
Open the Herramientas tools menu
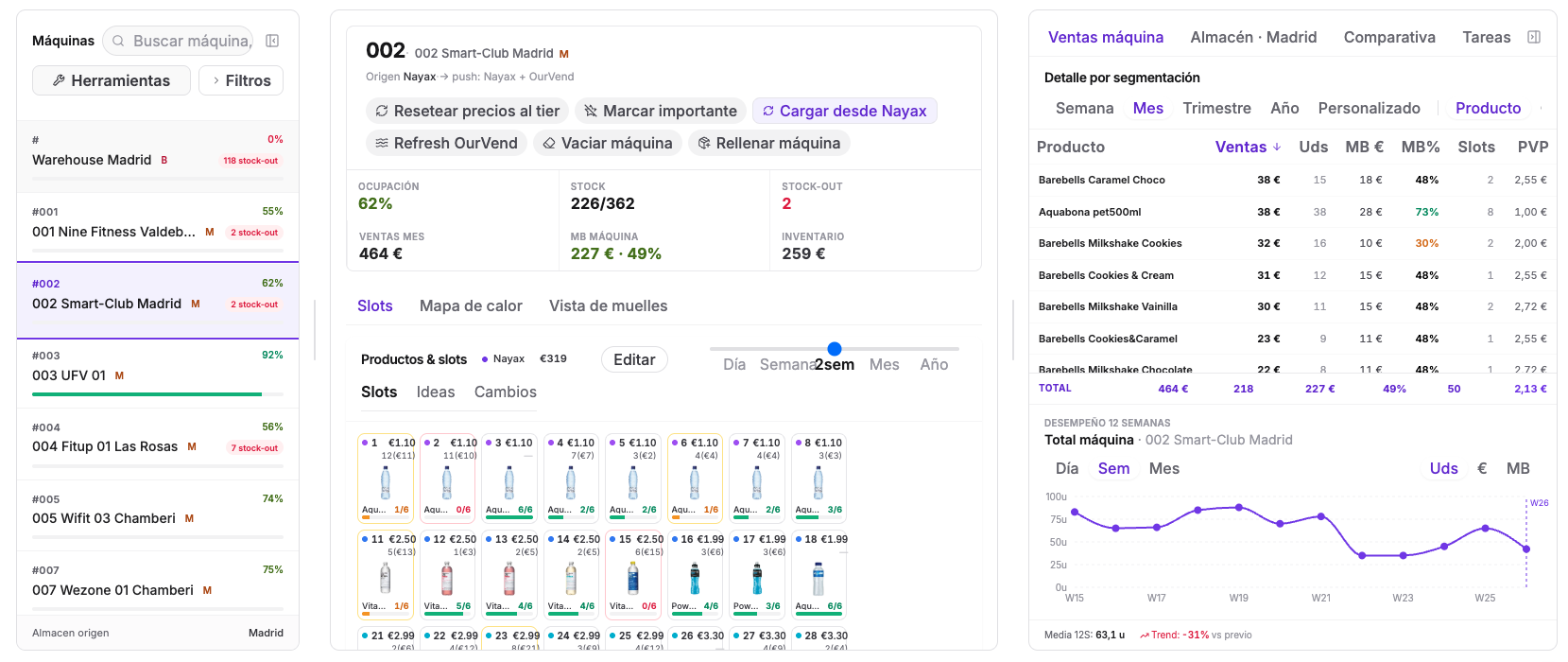[x=112, y=80]
